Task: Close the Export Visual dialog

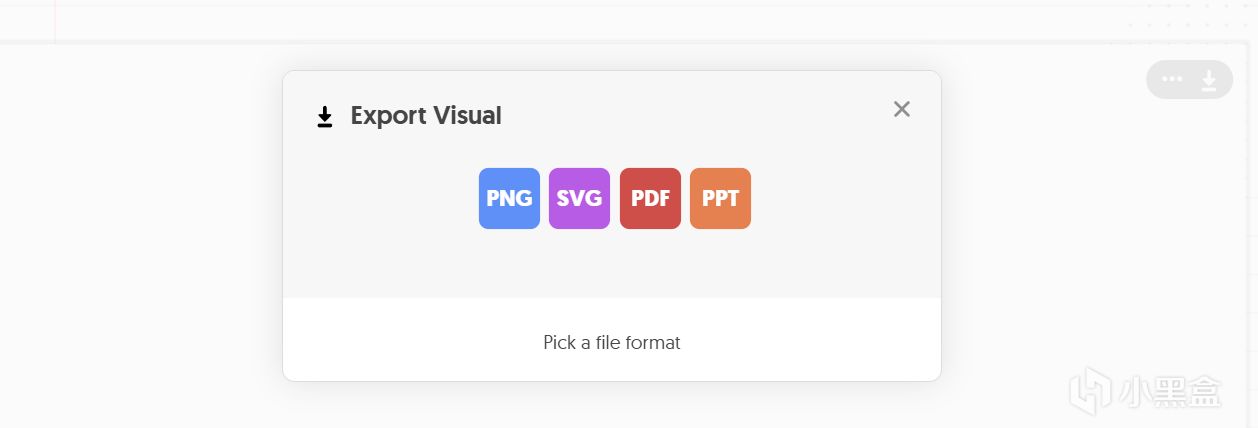Action: [902, 109]
